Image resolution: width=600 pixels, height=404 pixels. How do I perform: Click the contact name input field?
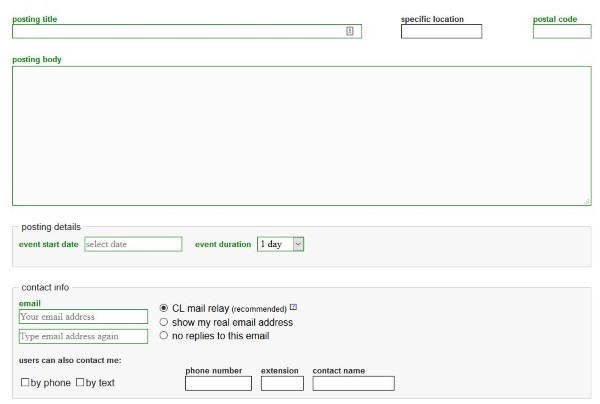[x=353, y=383]
